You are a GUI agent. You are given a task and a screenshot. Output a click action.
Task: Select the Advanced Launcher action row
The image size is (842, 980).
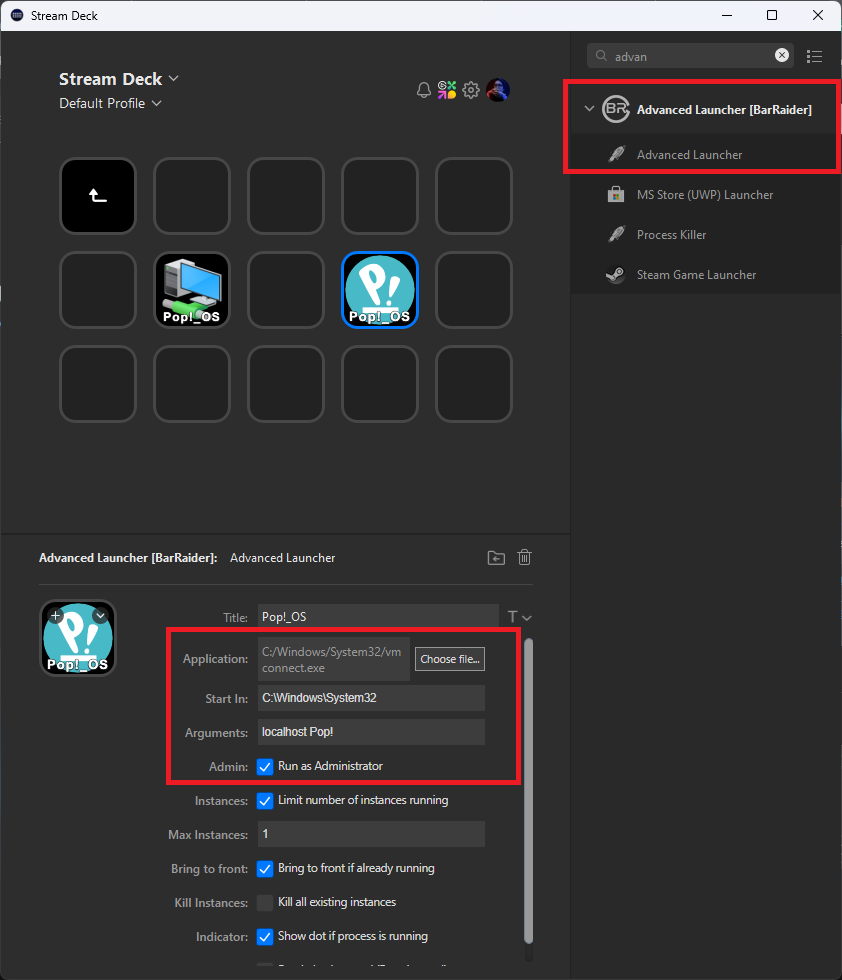(706, 154)
